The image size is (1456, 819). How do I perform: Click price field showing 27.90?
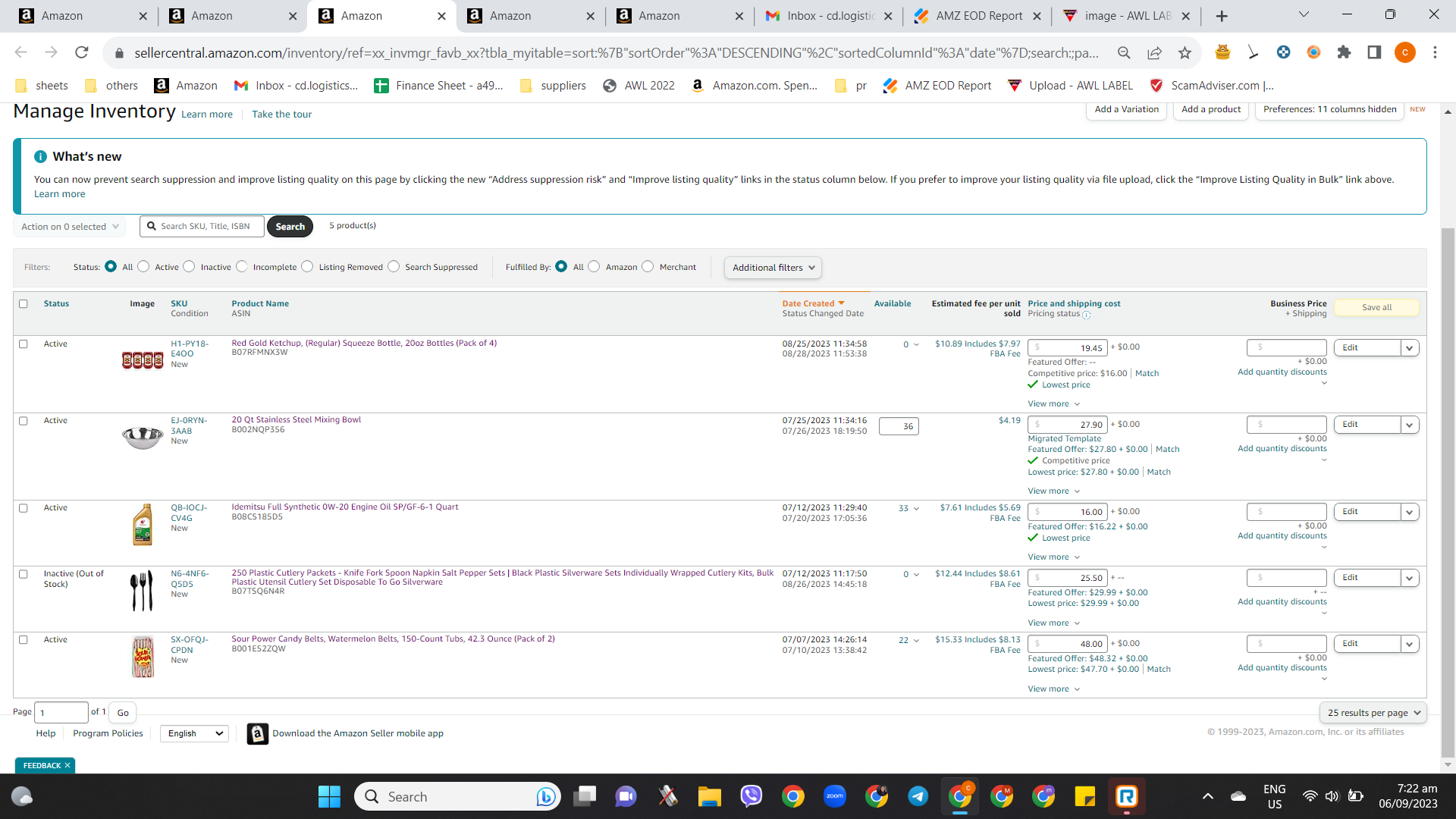click(x=1068, y=425)
